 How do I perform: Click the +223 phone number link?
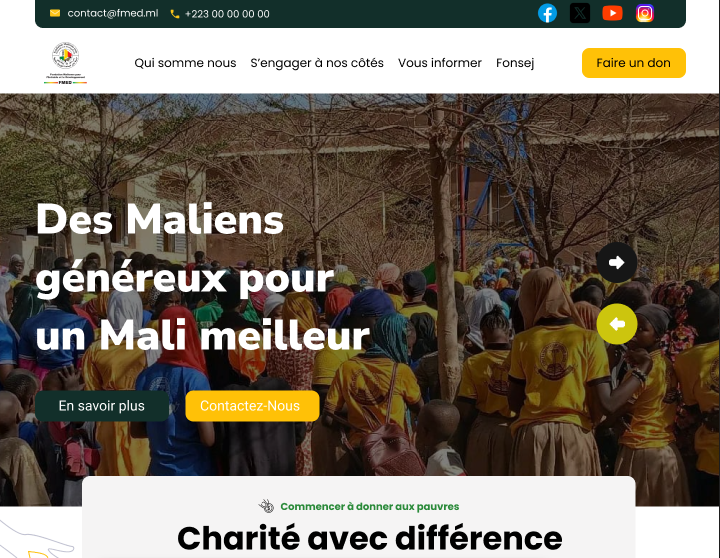click(x=227, y=14)
